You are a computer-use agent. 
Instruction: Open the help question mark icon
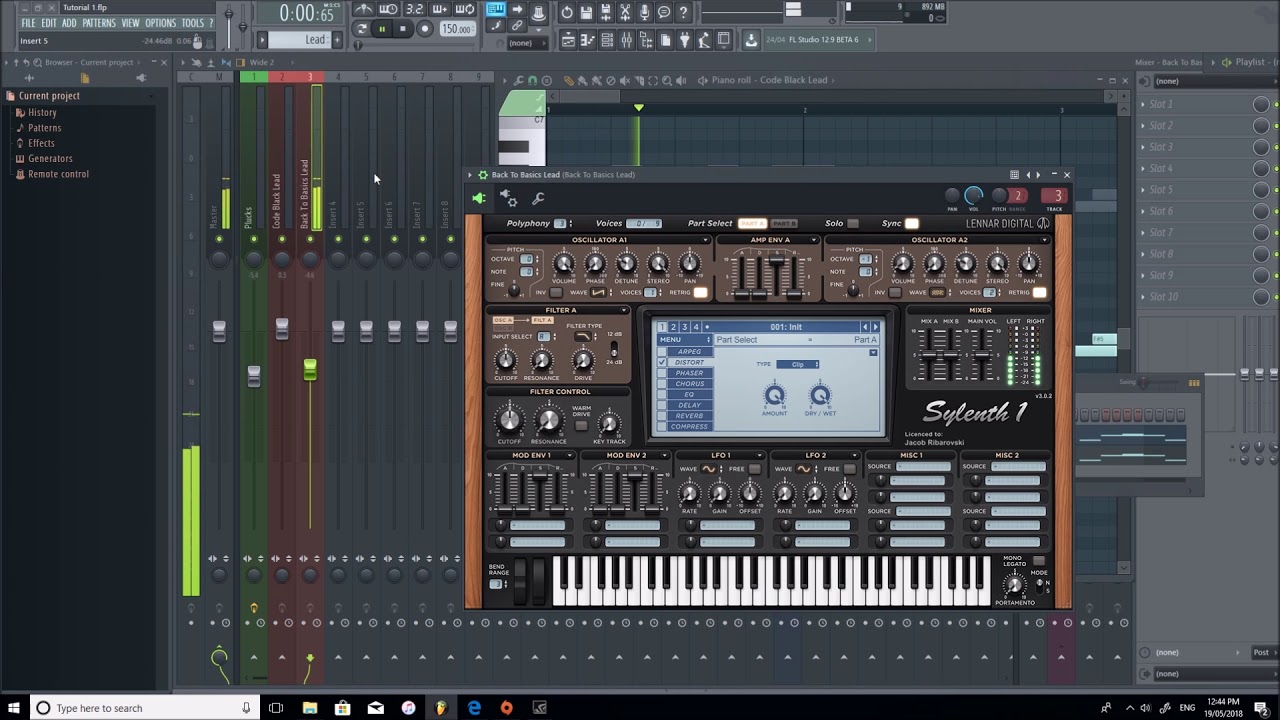pos(684,13)
